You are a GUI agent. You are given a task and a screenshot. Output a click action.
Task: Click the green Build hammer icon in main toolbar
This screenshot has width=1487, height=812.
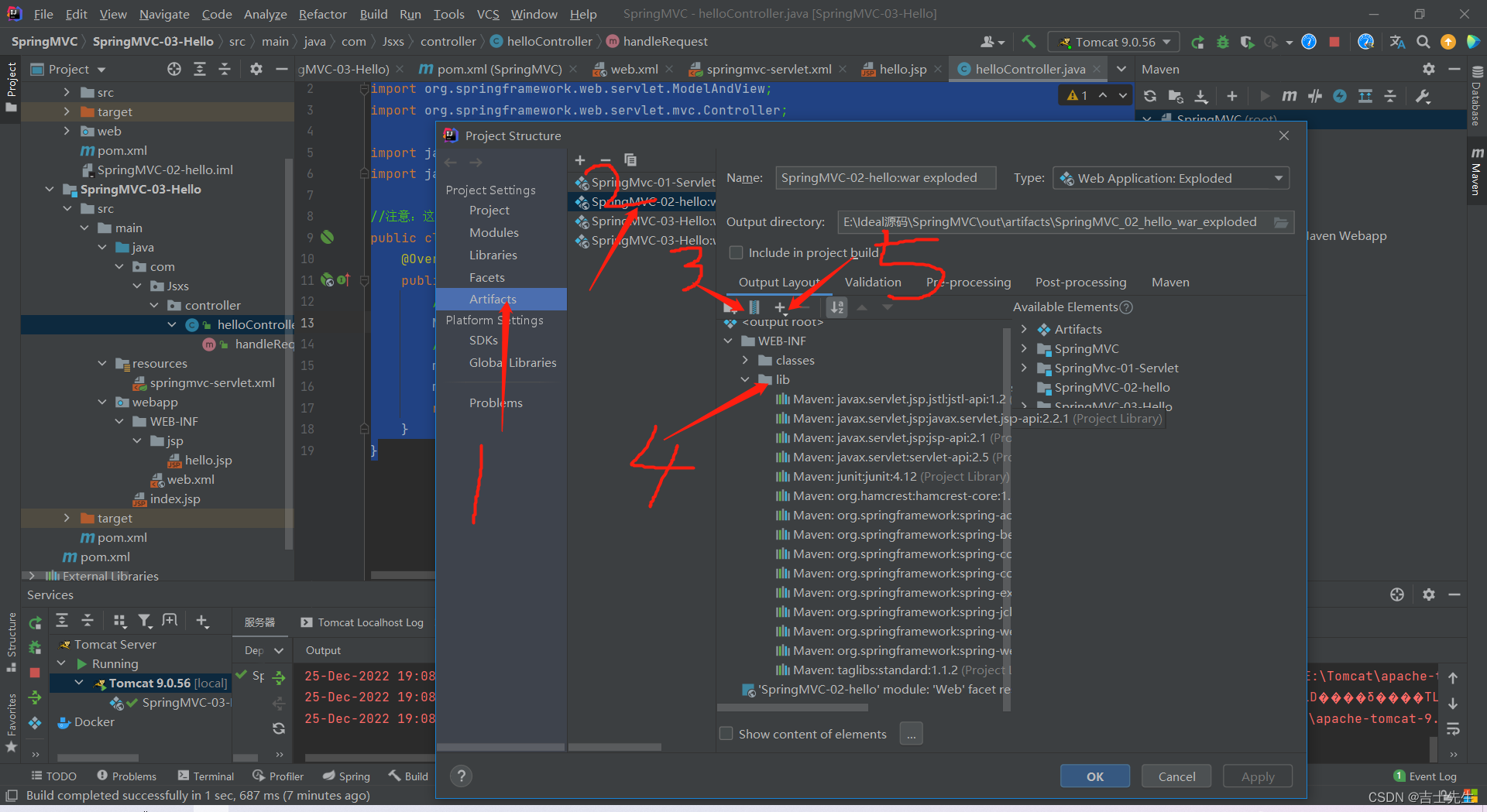[1029, 42]
